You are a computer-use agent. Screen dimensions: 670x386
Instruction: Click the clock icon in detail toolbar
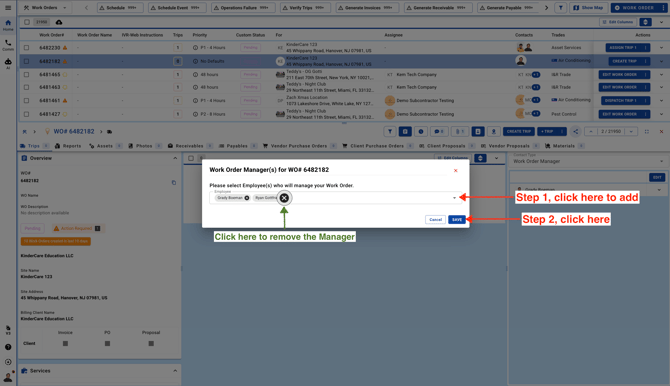(421, 132)
